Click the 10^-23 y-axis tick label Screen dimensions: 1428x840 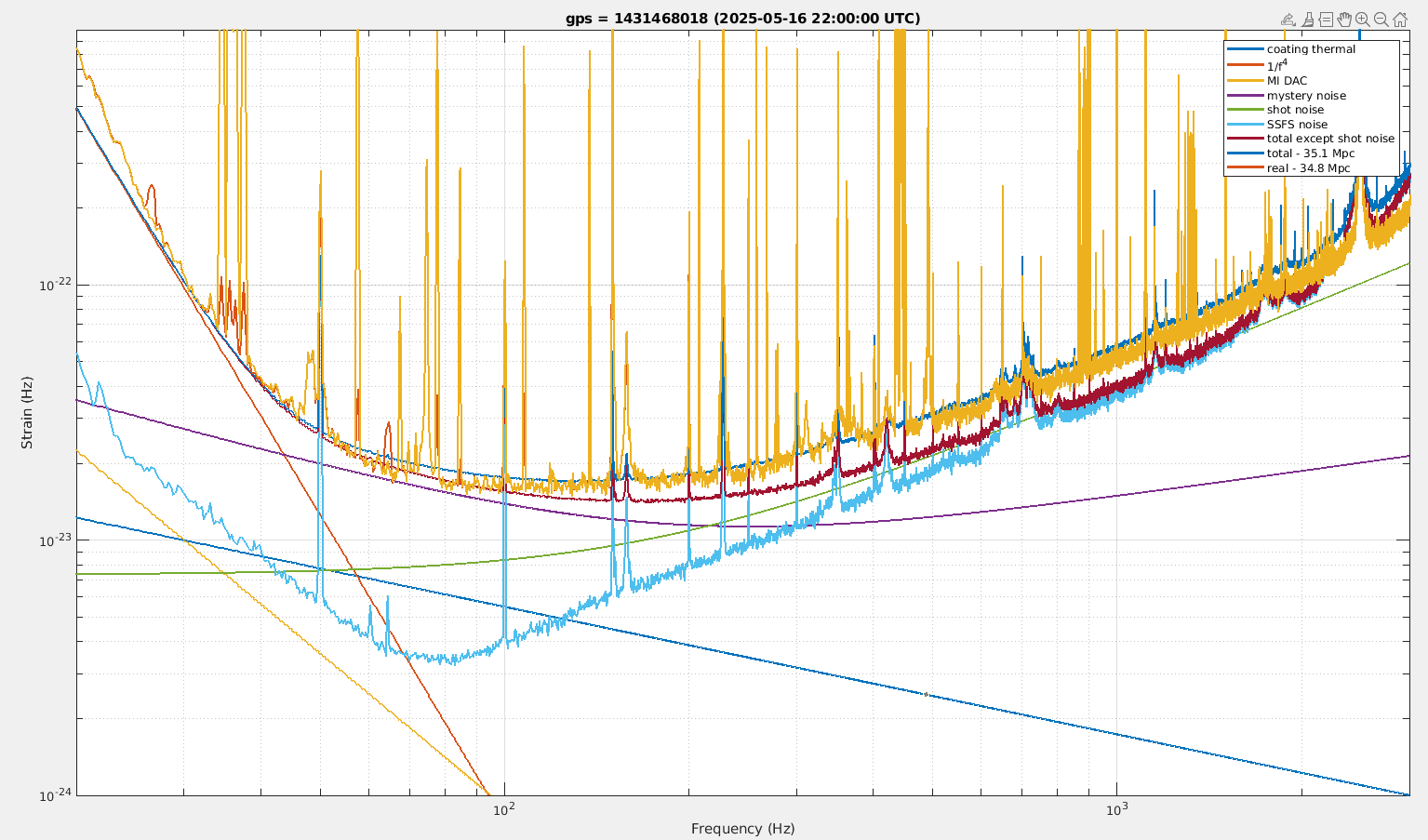[x=56, y=540]
